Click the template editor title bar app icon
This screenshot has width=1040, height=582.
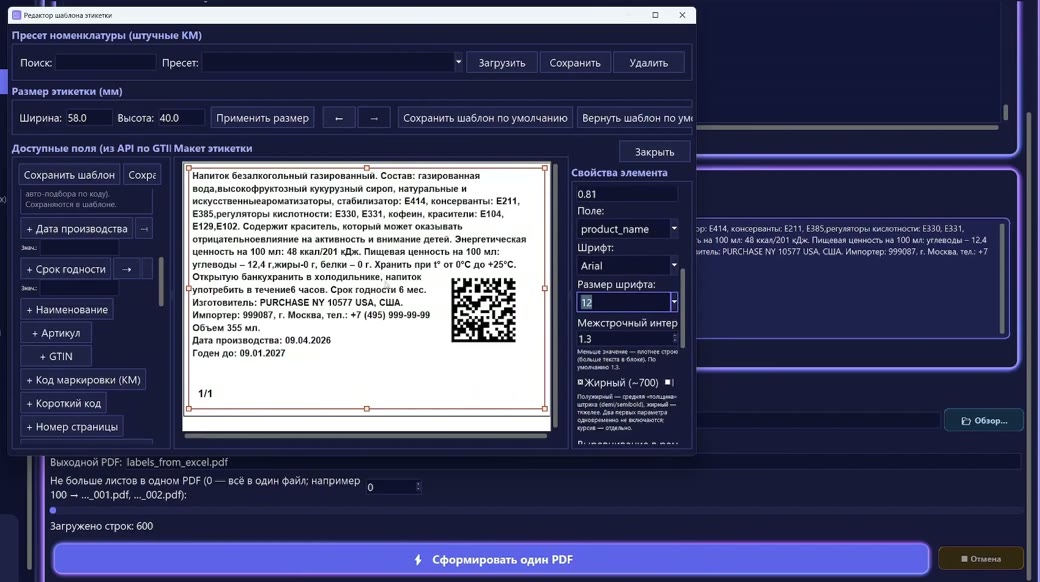tap(17, 15)
